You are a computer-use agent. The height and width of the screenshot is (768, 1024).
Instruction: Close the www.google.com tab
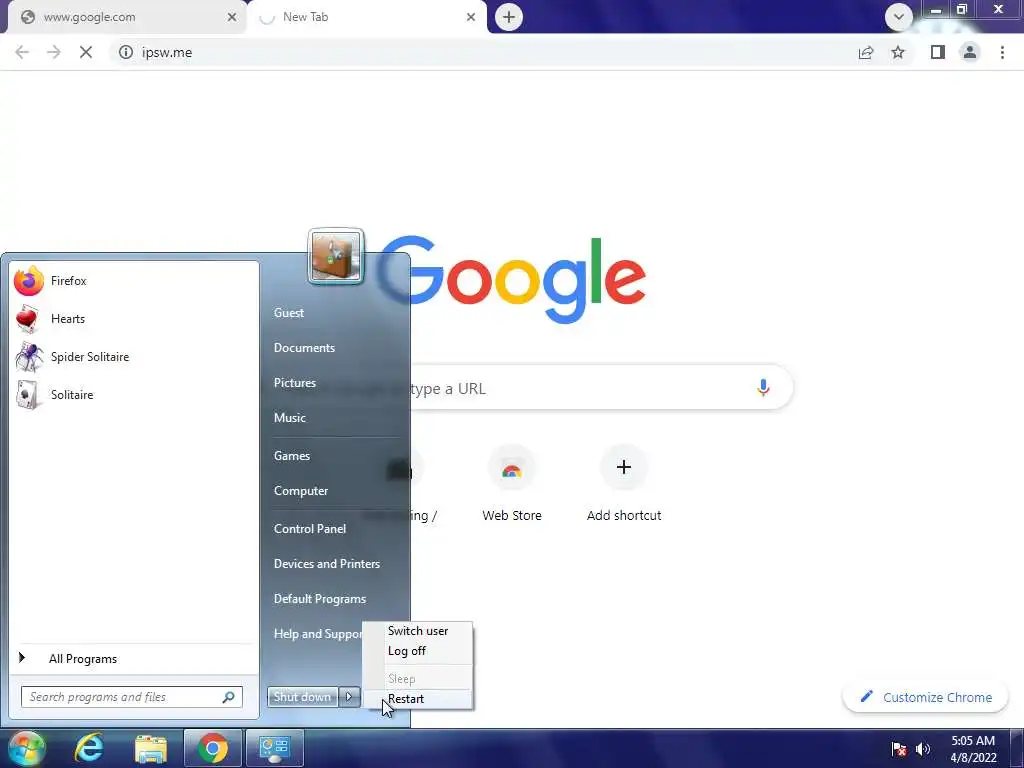[231, 17]
